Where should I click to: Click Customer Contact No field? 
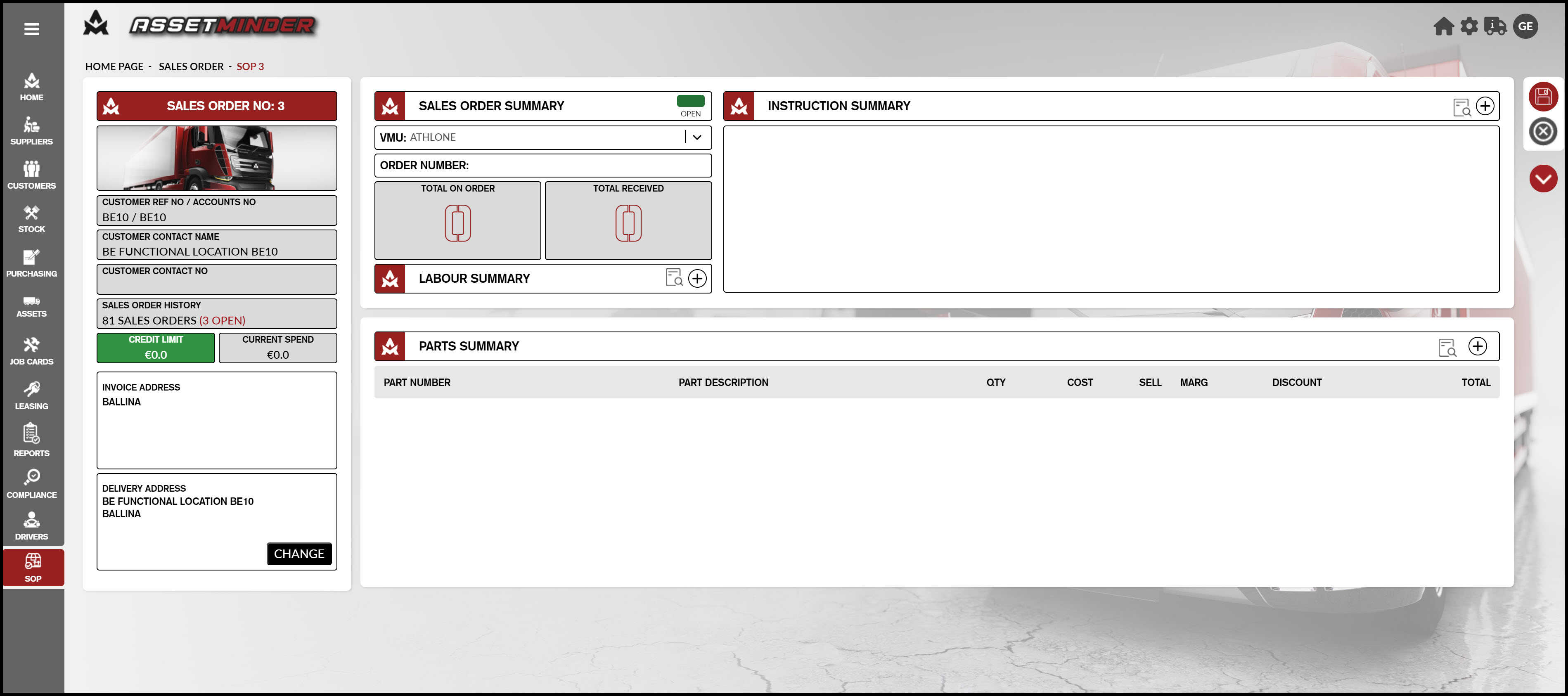click(217, 279)
